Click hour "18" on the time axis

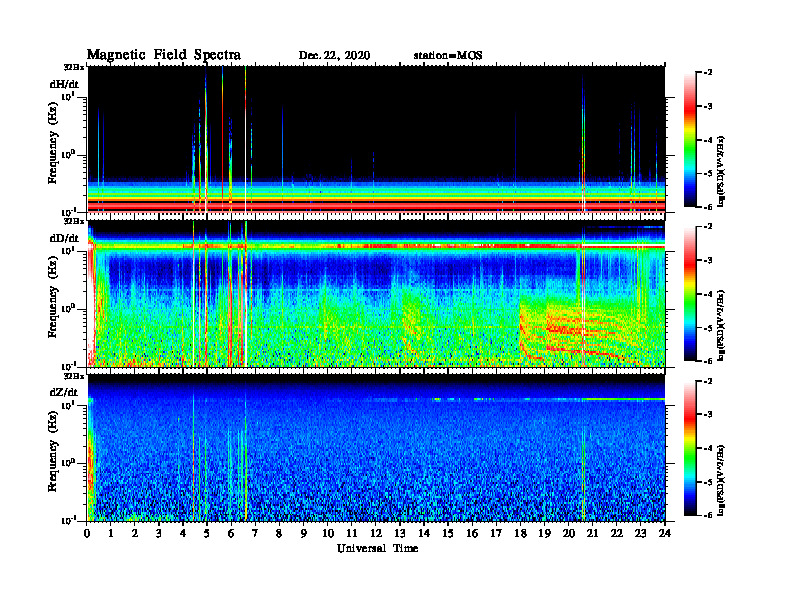[x=520, y=534]
